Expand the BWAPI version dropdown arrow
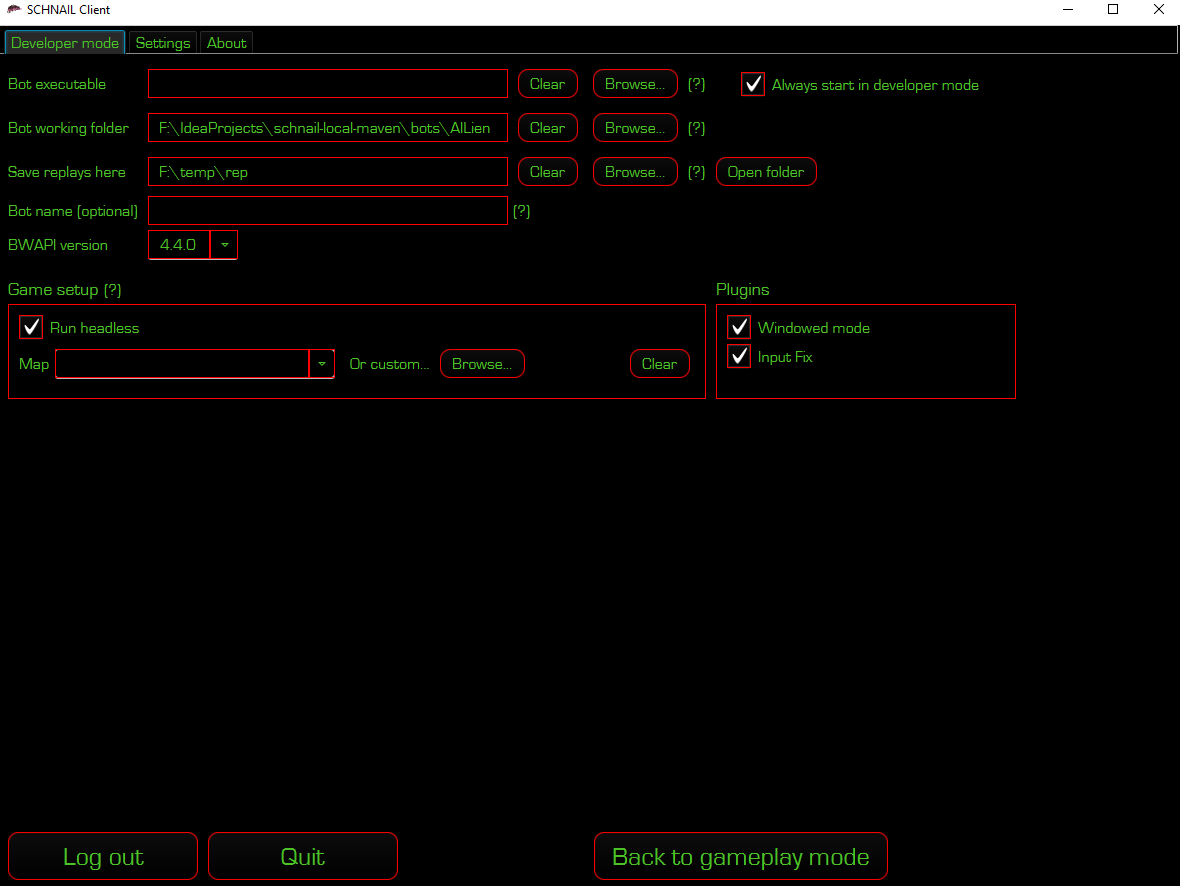Image resolution: width=1180 pixels, height=888 pixels. (x=224, y=245)
